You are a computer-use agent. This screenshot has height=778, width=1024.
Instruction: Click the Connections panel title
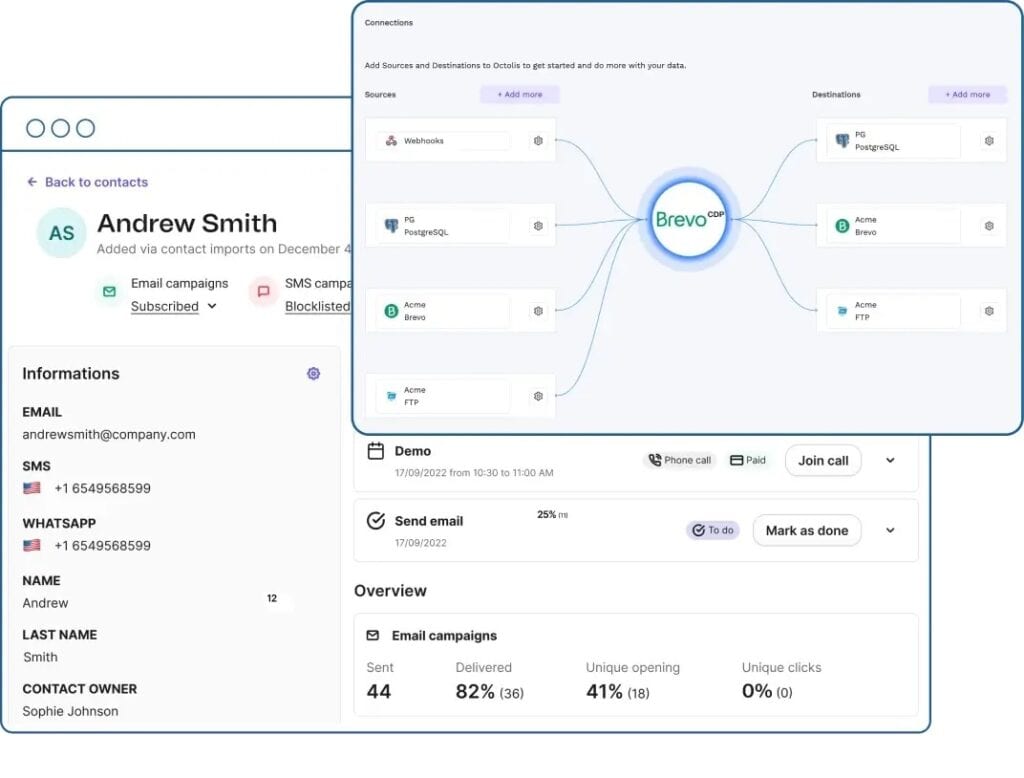pos(389,22)
